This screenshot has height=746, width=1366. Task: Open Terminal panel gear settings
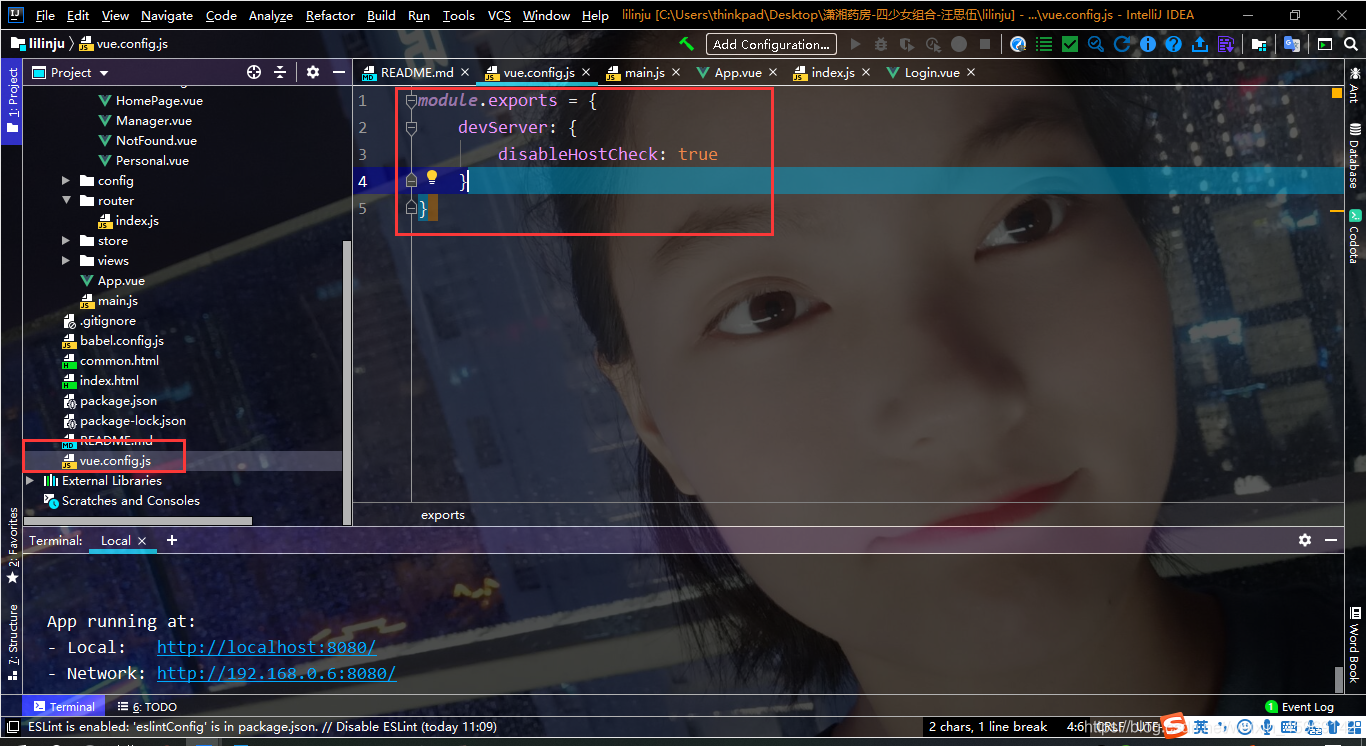coord(1305,540)
